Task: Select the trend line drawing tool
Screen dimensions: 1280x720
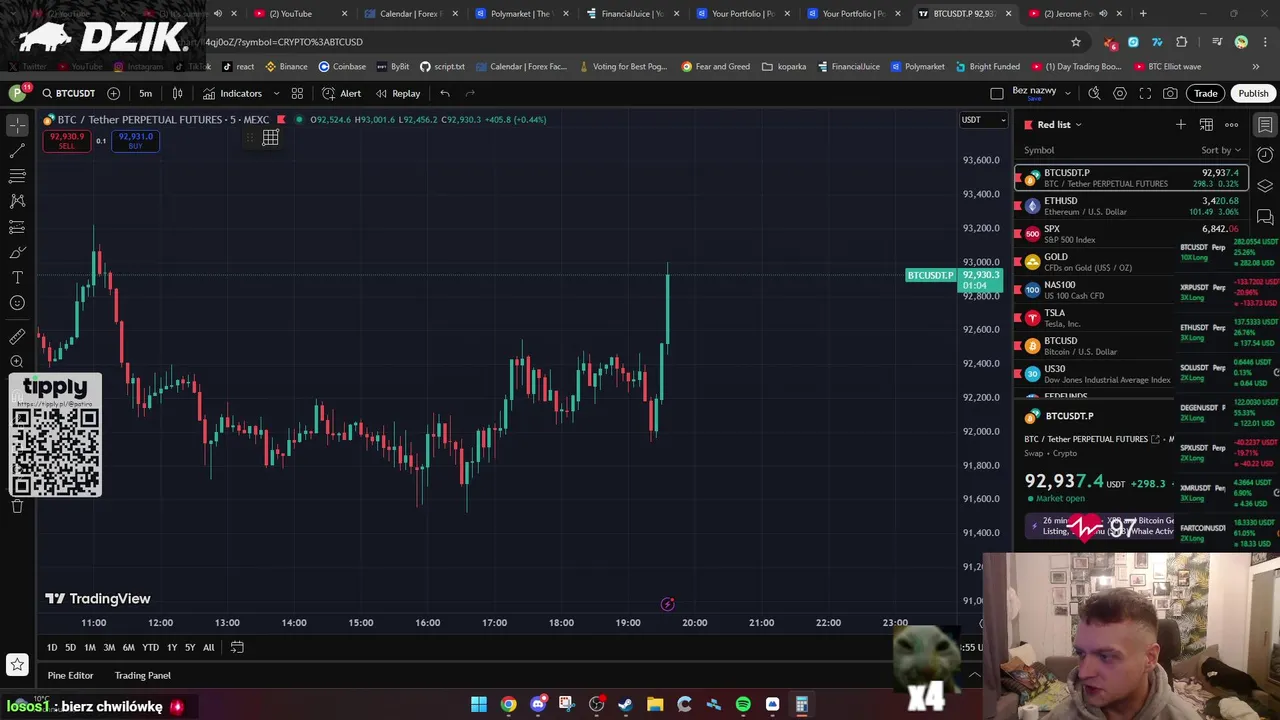Action: [x=17, y=150]
